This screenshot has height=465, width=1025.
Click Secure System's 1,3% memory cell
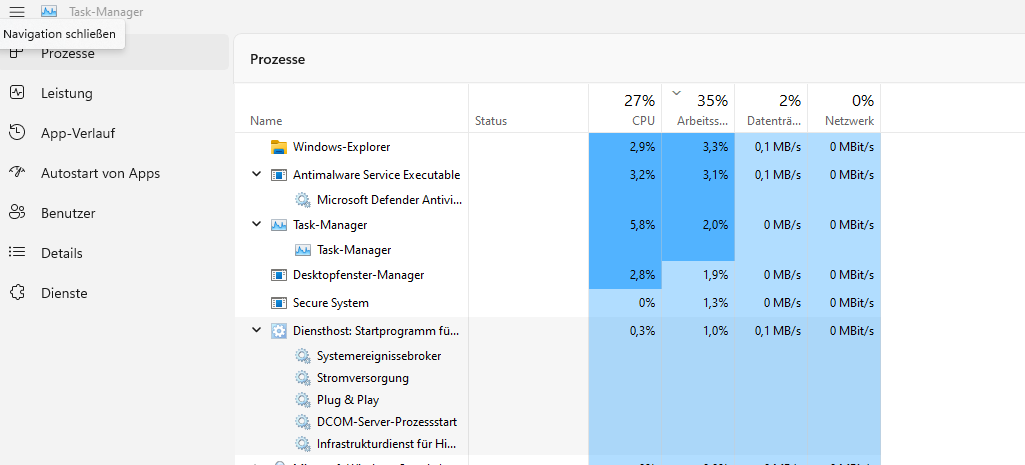coord(698,303)
